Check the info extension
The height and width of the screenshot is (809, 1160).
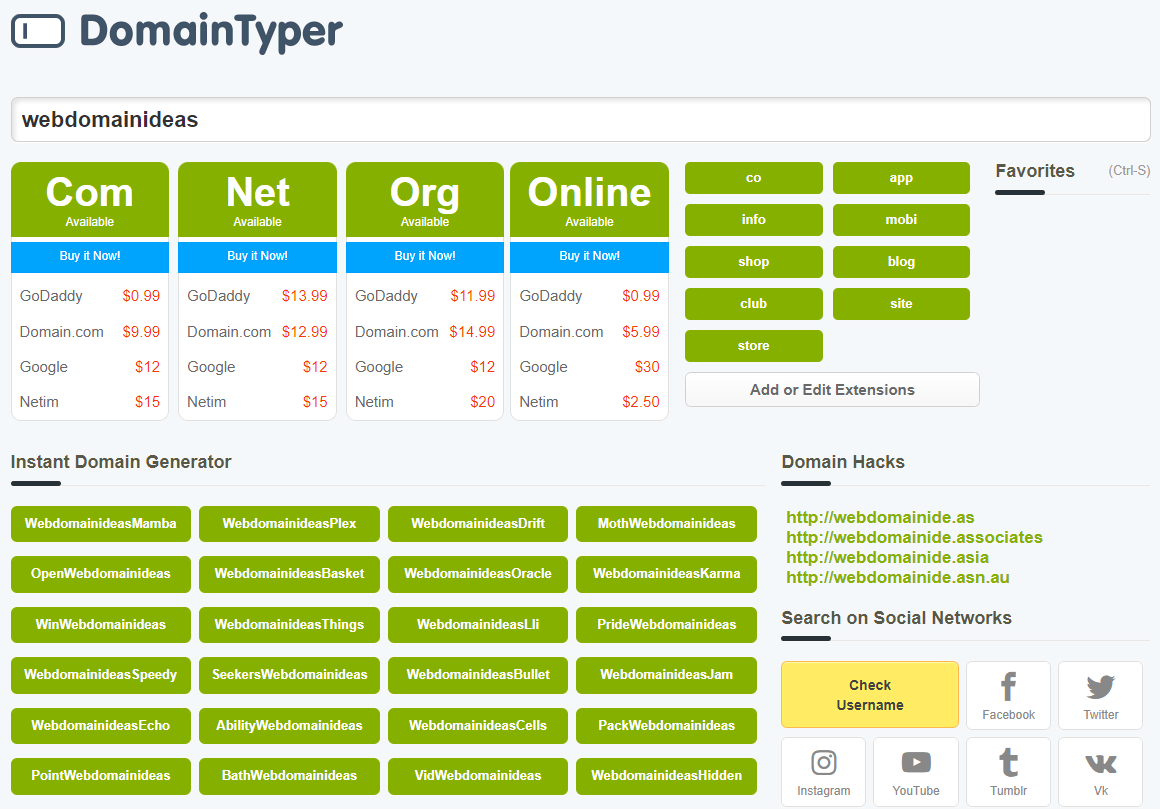click(754, 220)
